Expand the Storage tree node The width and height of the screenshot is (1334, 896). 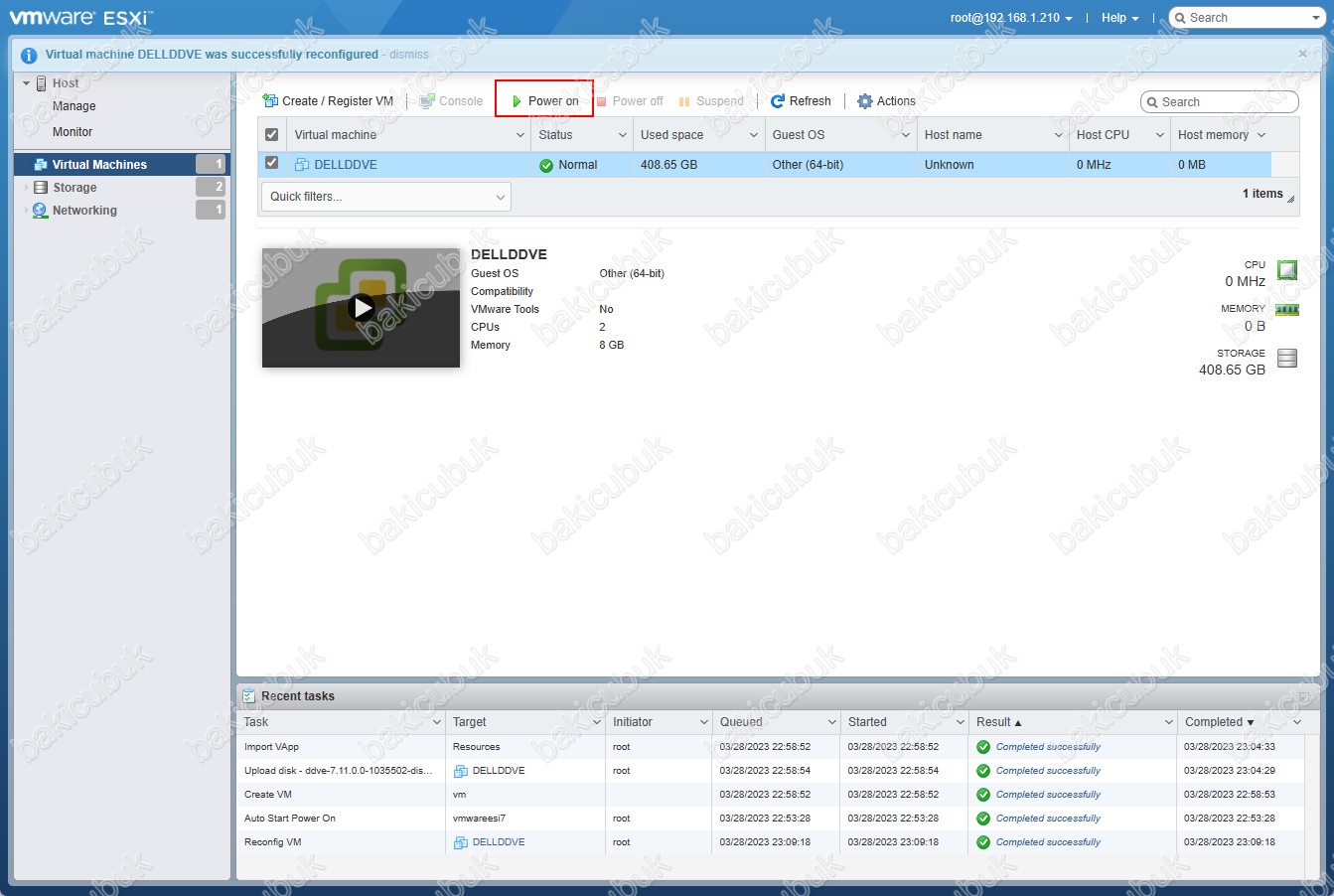point(26,187)
